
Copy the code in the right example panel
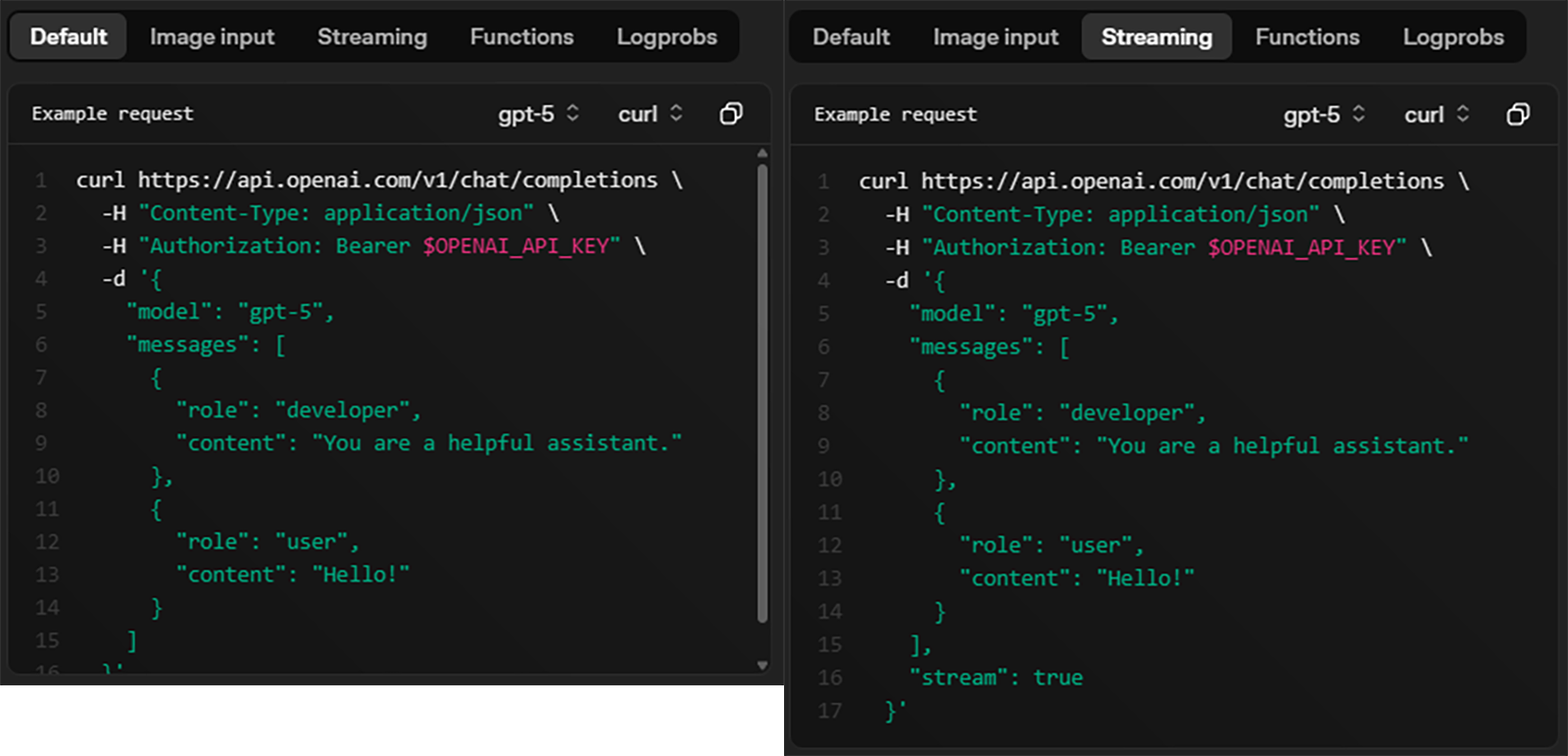pyautogui.click(x=1517, y=115)
